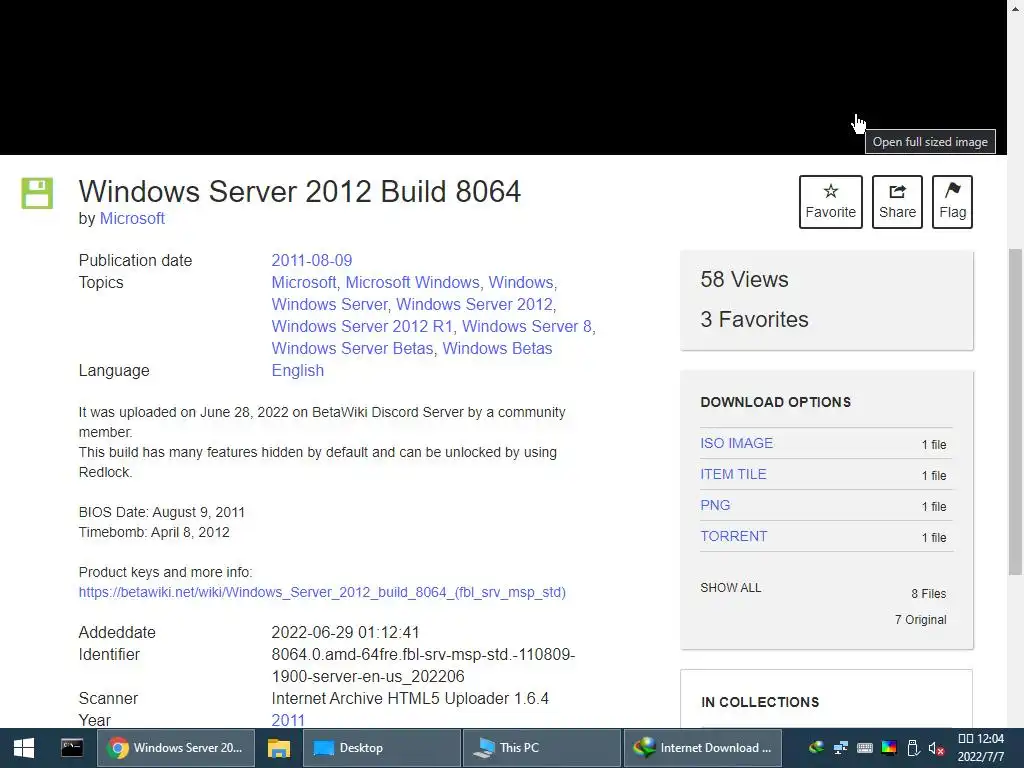Click the DOWNLOAD OPTIONS heading
1024x768 pixels.
tap(775, 402)
